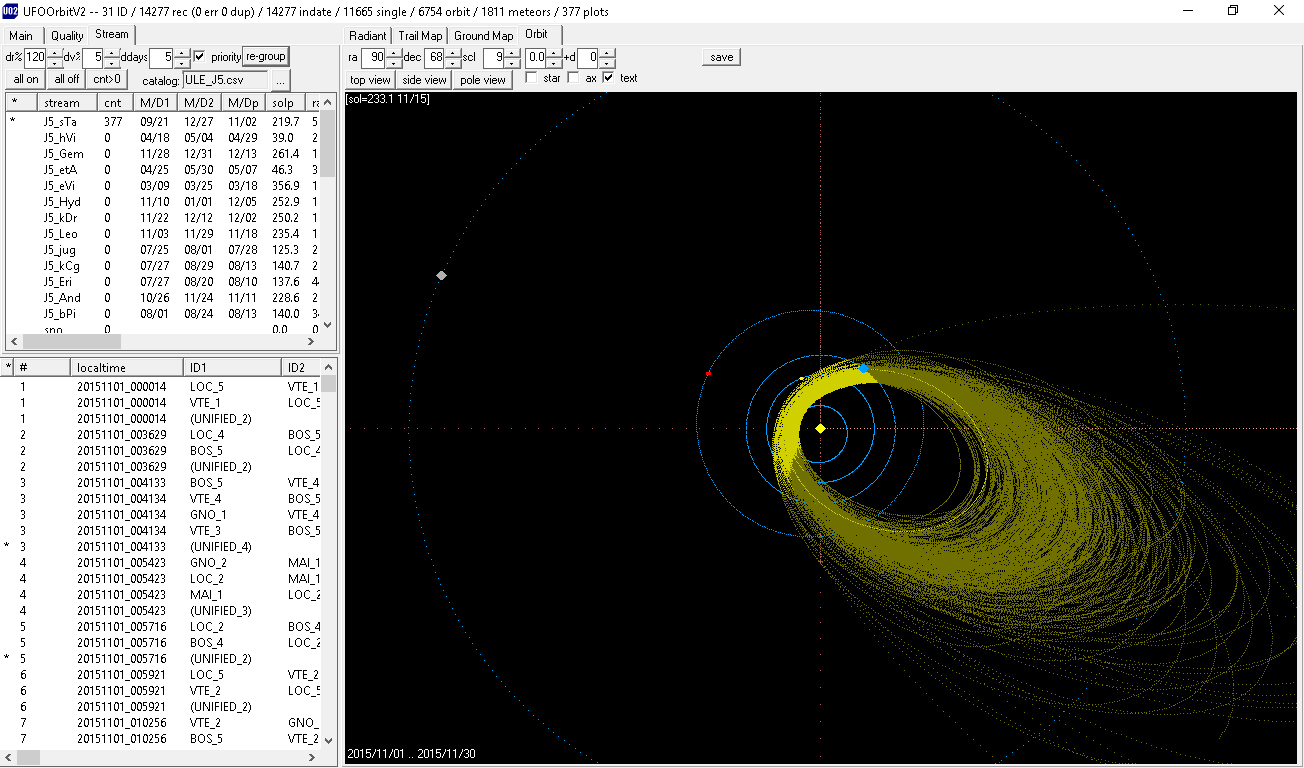
Task: Switch to side view
Action: click(424, 80)
